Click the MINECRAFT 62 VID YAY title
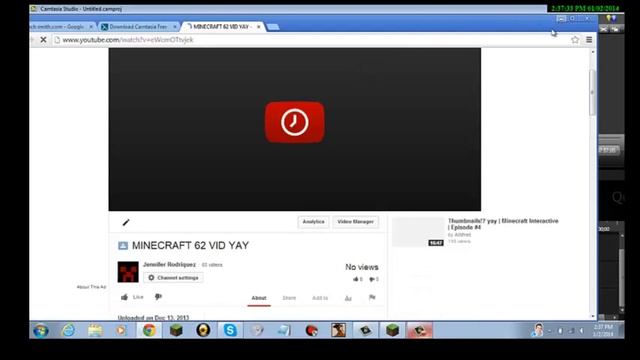 [190, 245]
